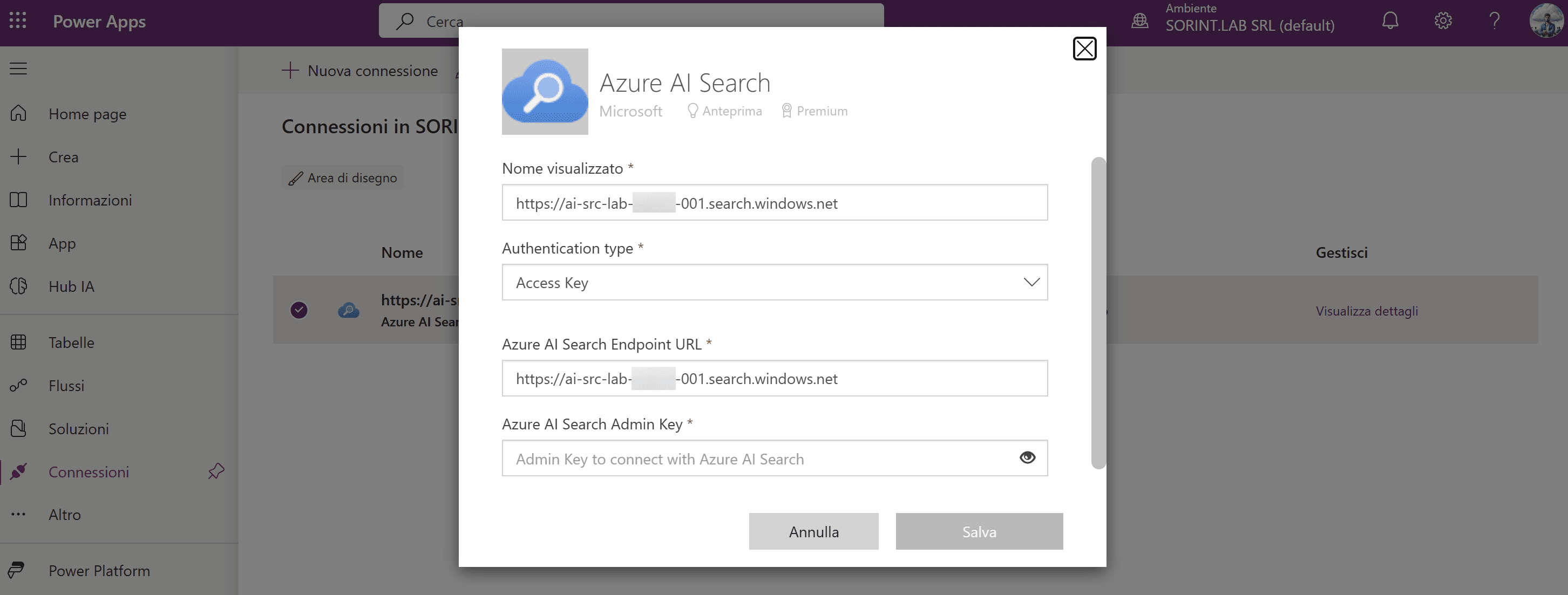
Task: Click the Azure AI Search Admin Key field
Action: 774,458
